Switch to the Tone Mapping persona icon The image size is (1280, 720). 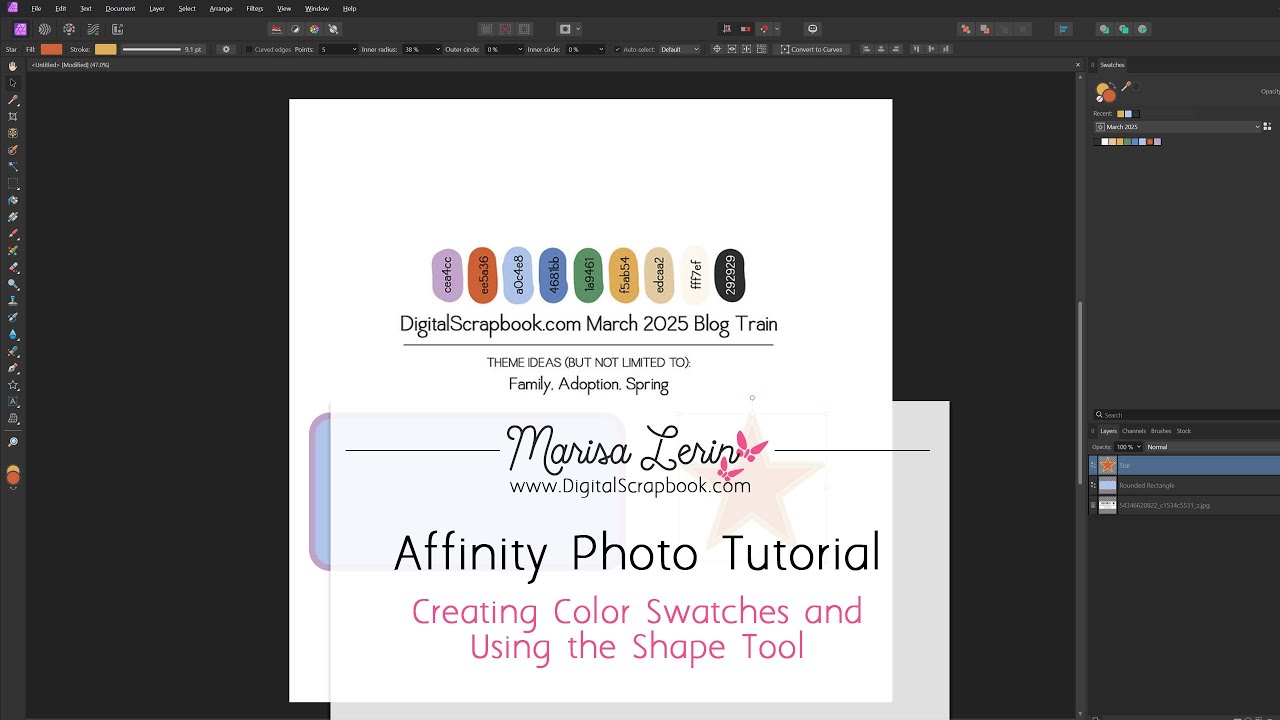tap(93, 29)
